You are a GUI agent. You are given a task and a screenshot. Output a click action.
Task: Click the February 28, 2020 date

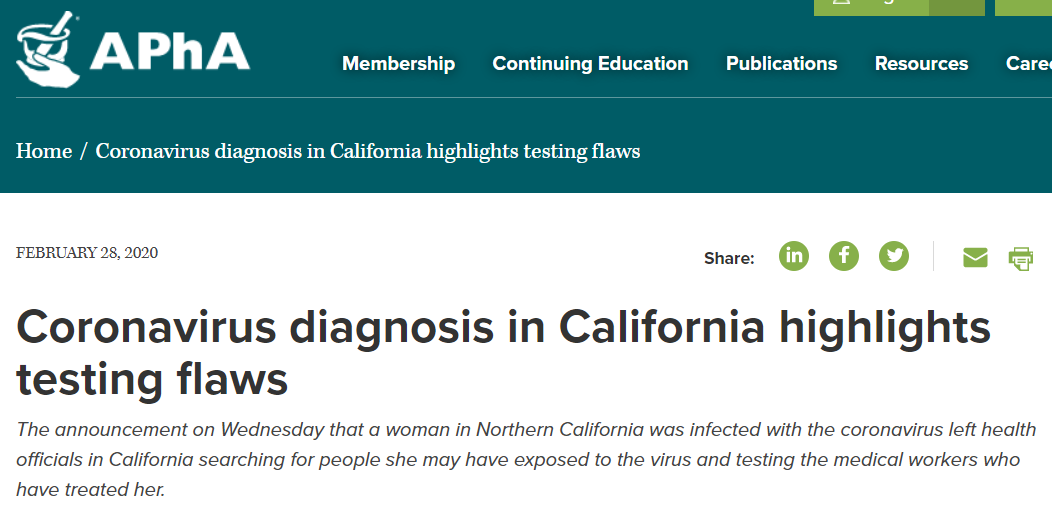(87, 253)
